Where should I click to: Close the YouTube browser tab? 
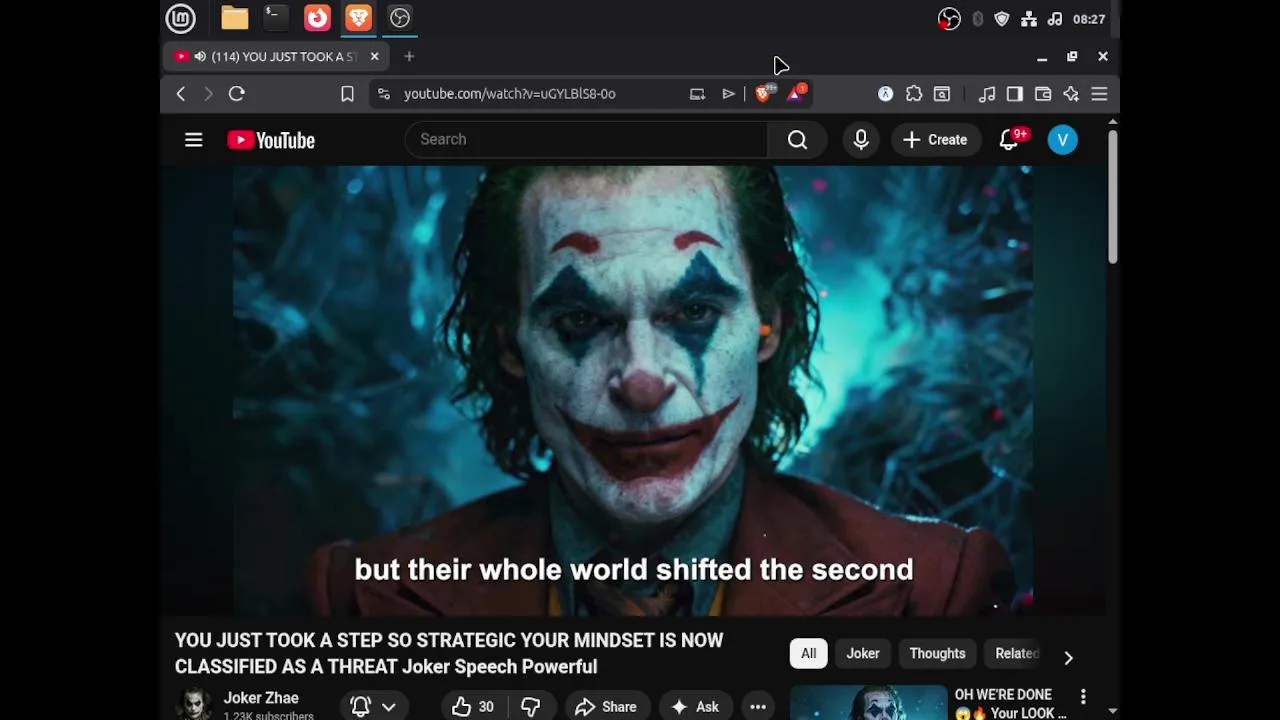click(374, 57)
